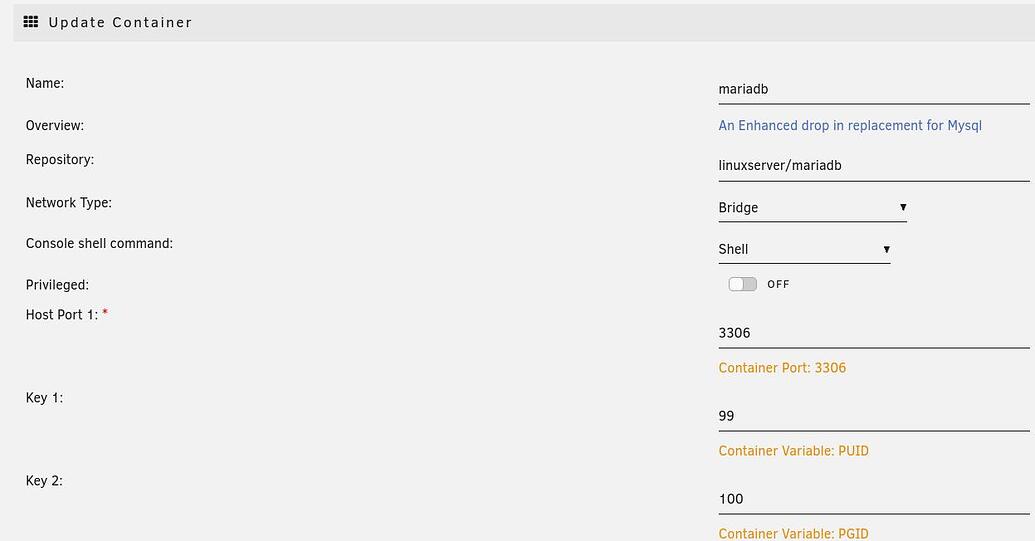Click the grid icon beside Update Container

pos(30,22)
